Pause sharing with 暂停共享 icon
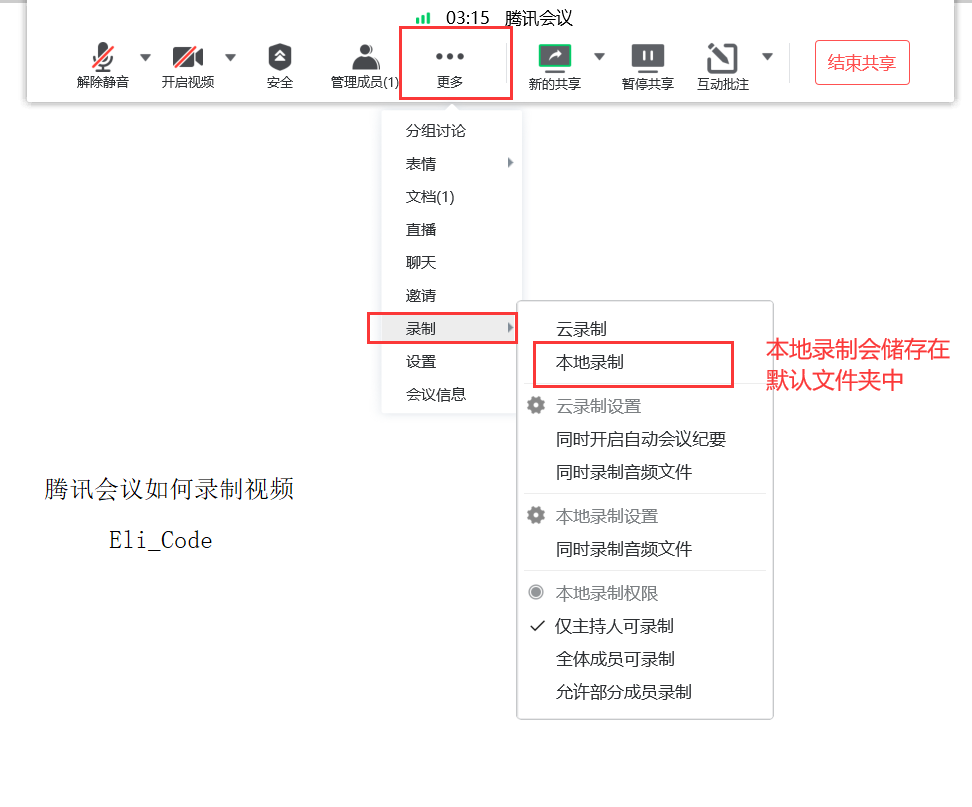The image size is (972, 807). (647, 56)
